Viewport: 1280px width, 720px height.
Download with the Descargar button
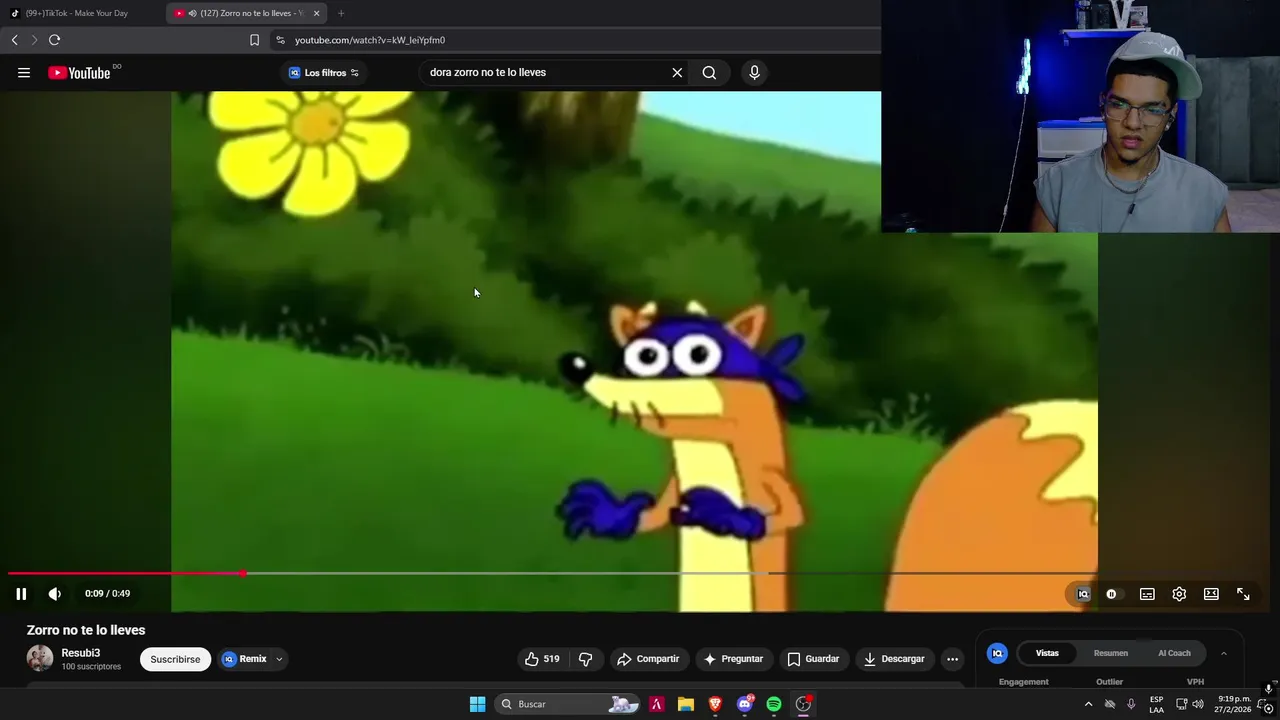pos(894,659)
